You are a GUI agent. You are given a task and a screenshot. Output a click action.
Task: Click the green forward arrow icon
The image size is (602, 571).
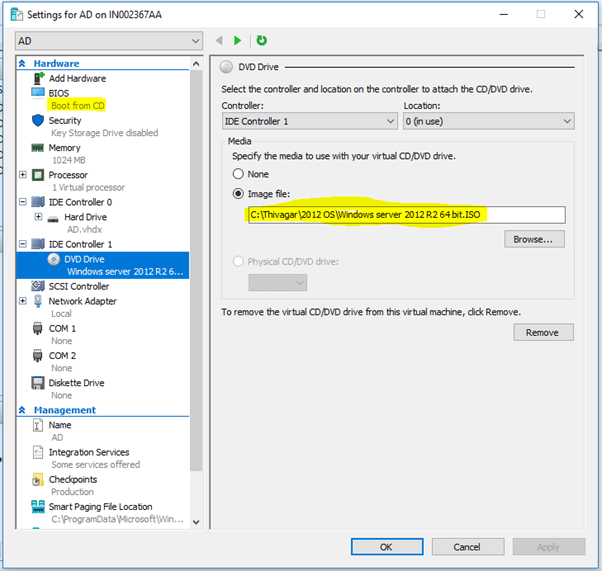[x=238, y=40]
